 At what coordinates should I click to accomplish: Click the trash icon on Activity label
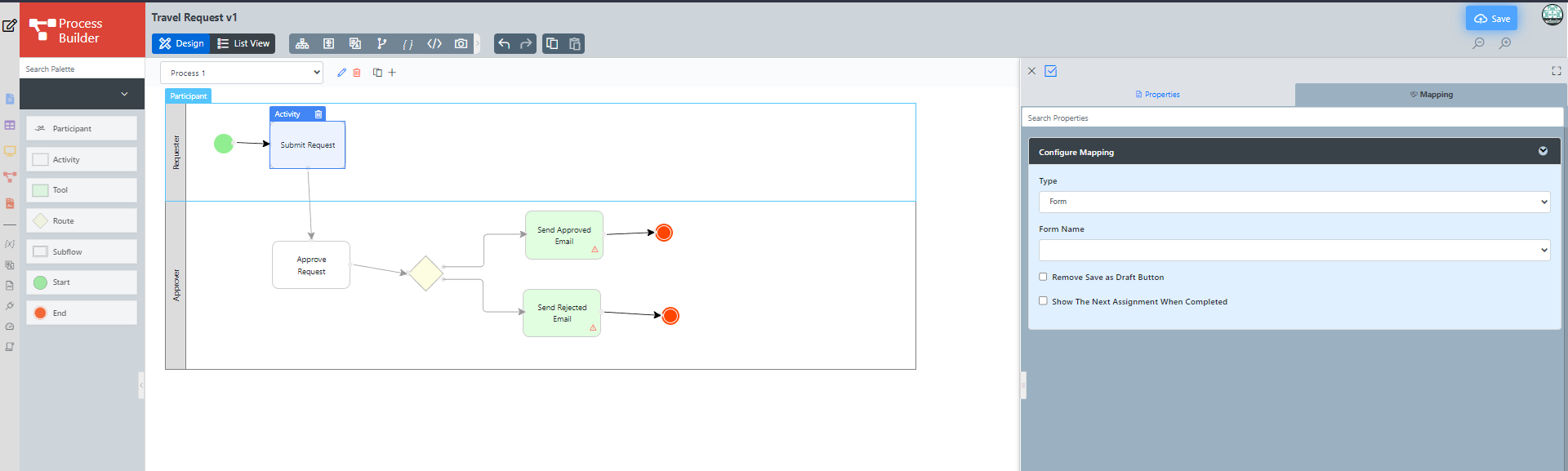pyautogui.click(x=318, y=114)
